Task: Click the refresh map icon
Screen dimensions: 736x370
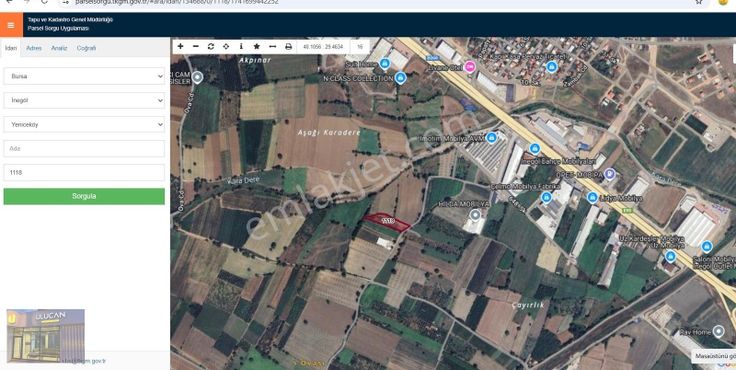Action: 211,46
